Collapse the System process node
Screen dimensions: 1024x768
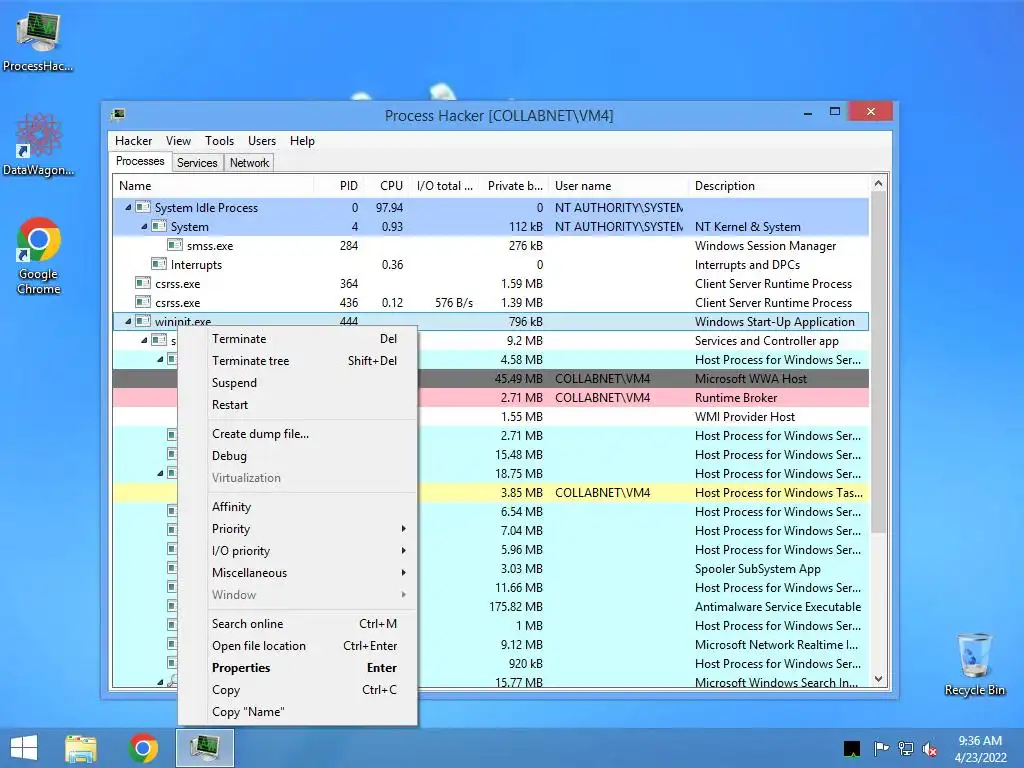pyautogui.click(x=144, y=227)
